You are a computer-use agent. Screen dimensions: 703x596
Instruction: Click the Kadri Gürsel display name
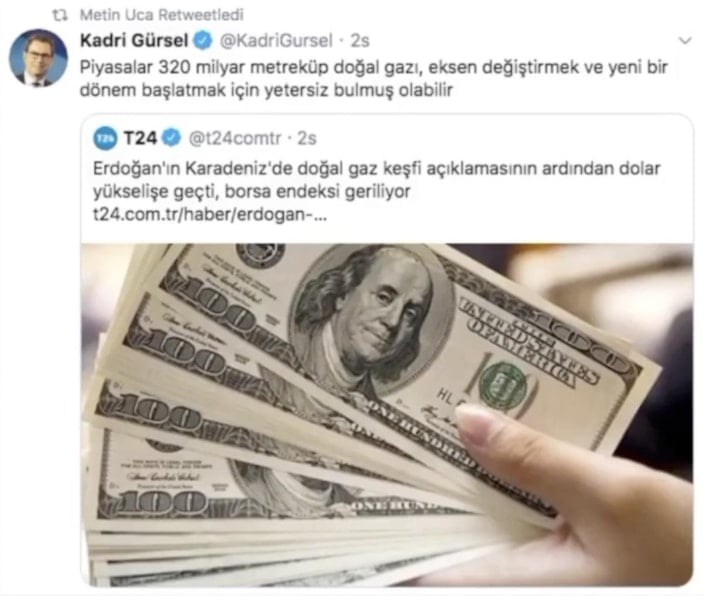[x=134, y=40]
